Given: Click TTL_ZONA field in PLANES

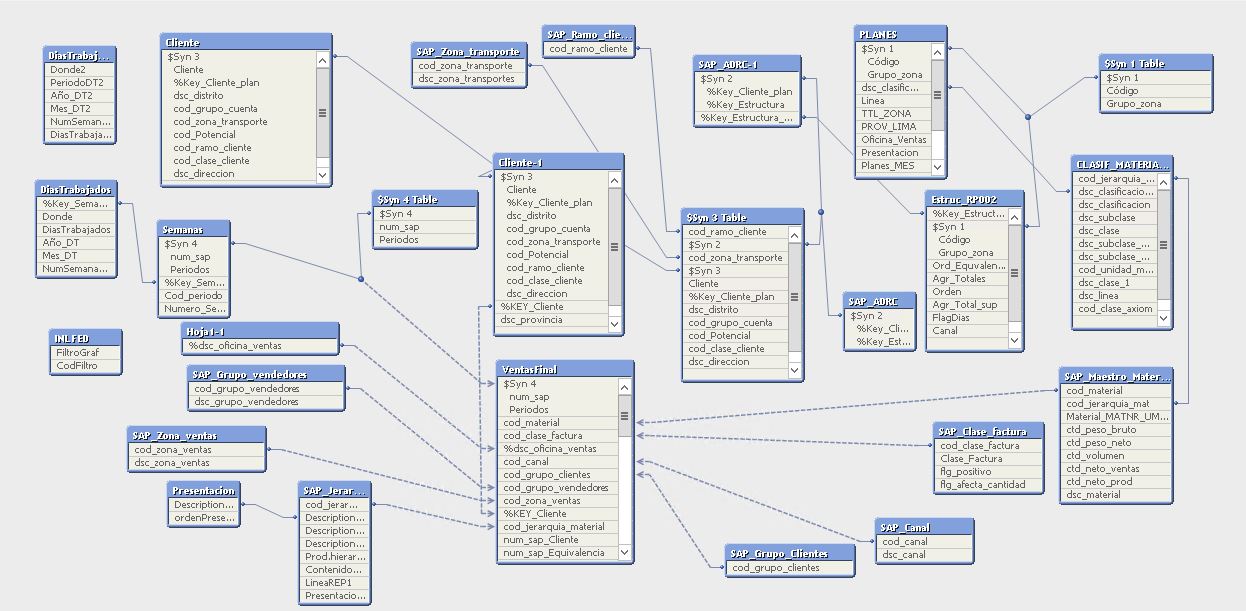Looking at the screenshot, I should tap(894, 114).
